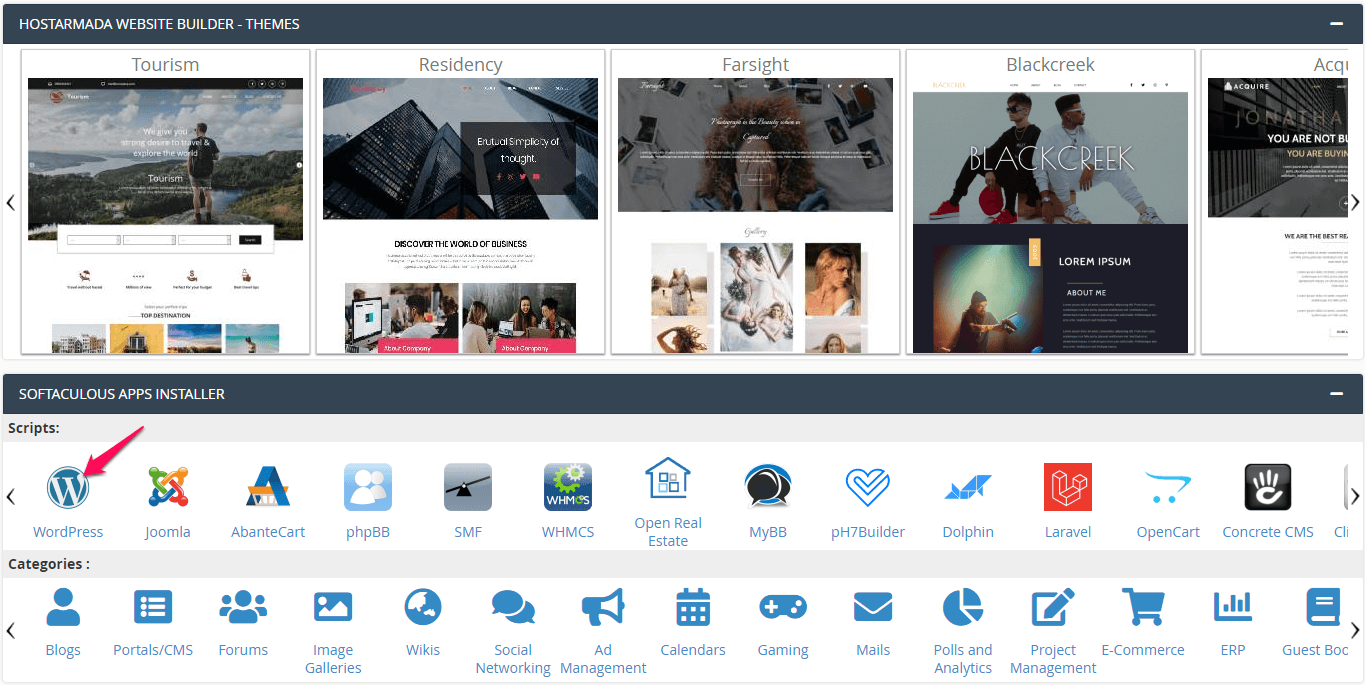The image size is (1365, 685).
Task: Click the Residency theme title
Action: (x=460, y=64)
